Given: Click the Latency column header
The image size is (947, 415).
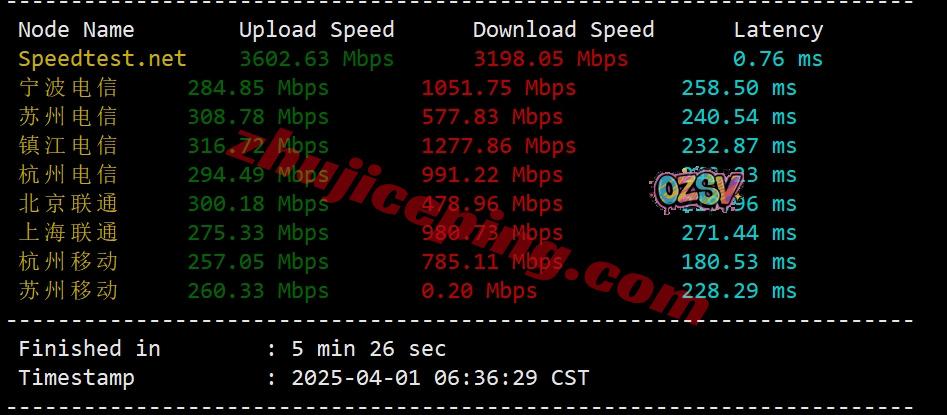Looking at the screenshot, I should 778,30.
